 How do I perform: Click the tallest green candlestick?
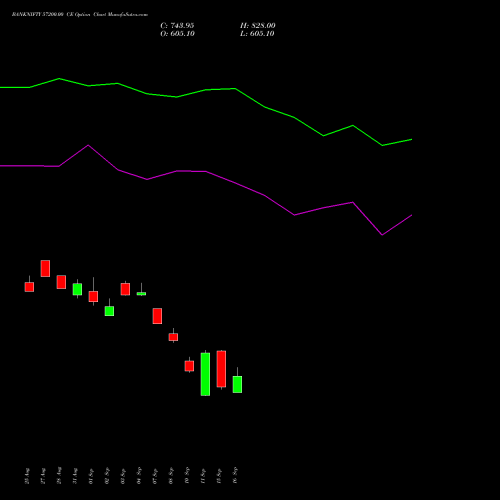[205, 374]
